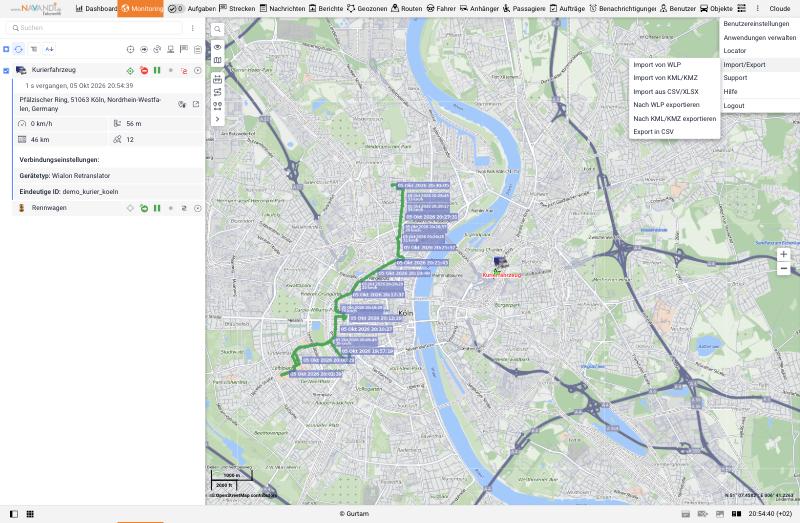This screenshot has width=800, height=523.
Task: Toggle watch-on-map column header icon
Action: 131,49
